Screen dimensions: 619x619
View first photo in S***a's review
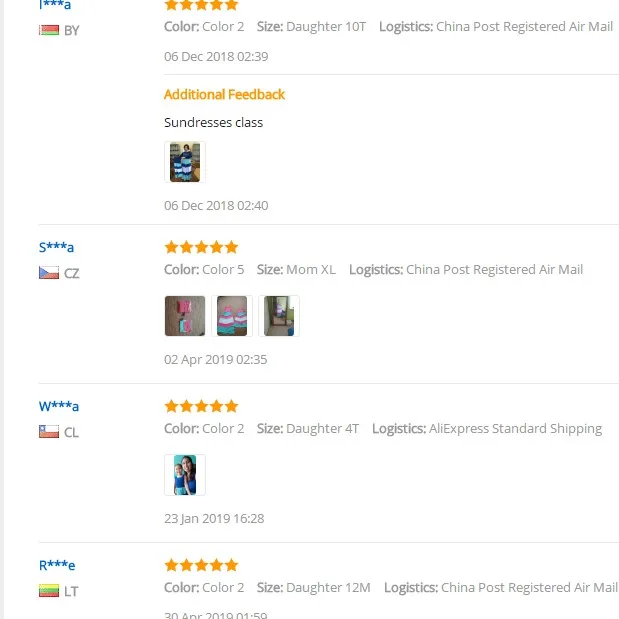click(x=185, y=316)
